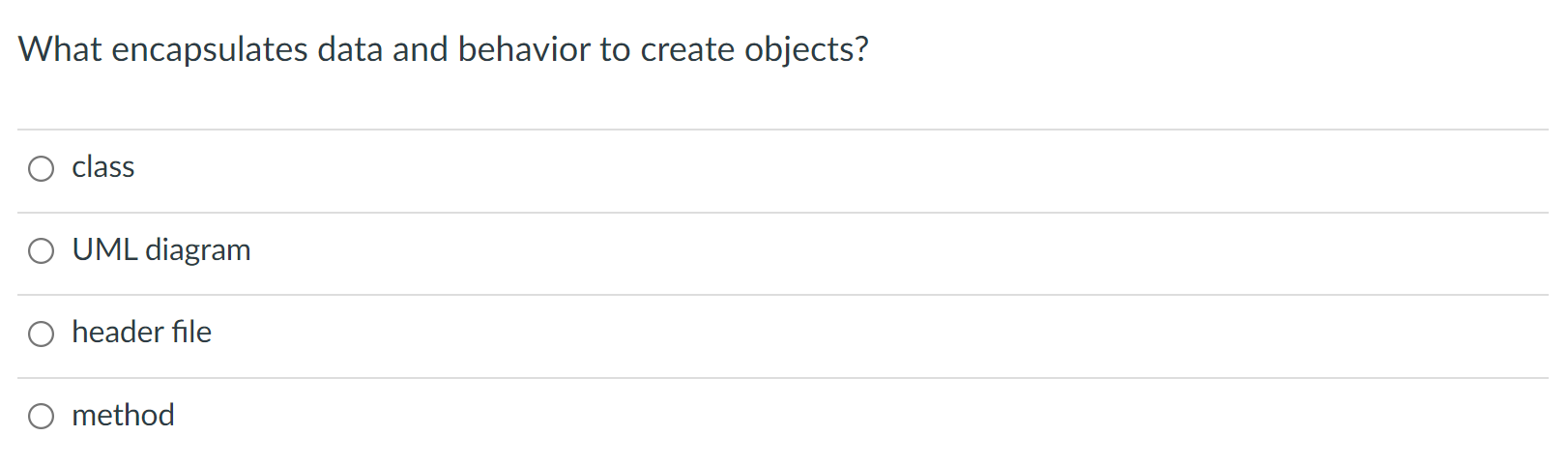The height and width of the screenshot is (465, 1568).
Task: Click the 'method' answer label text
Action: click(124, 416)
